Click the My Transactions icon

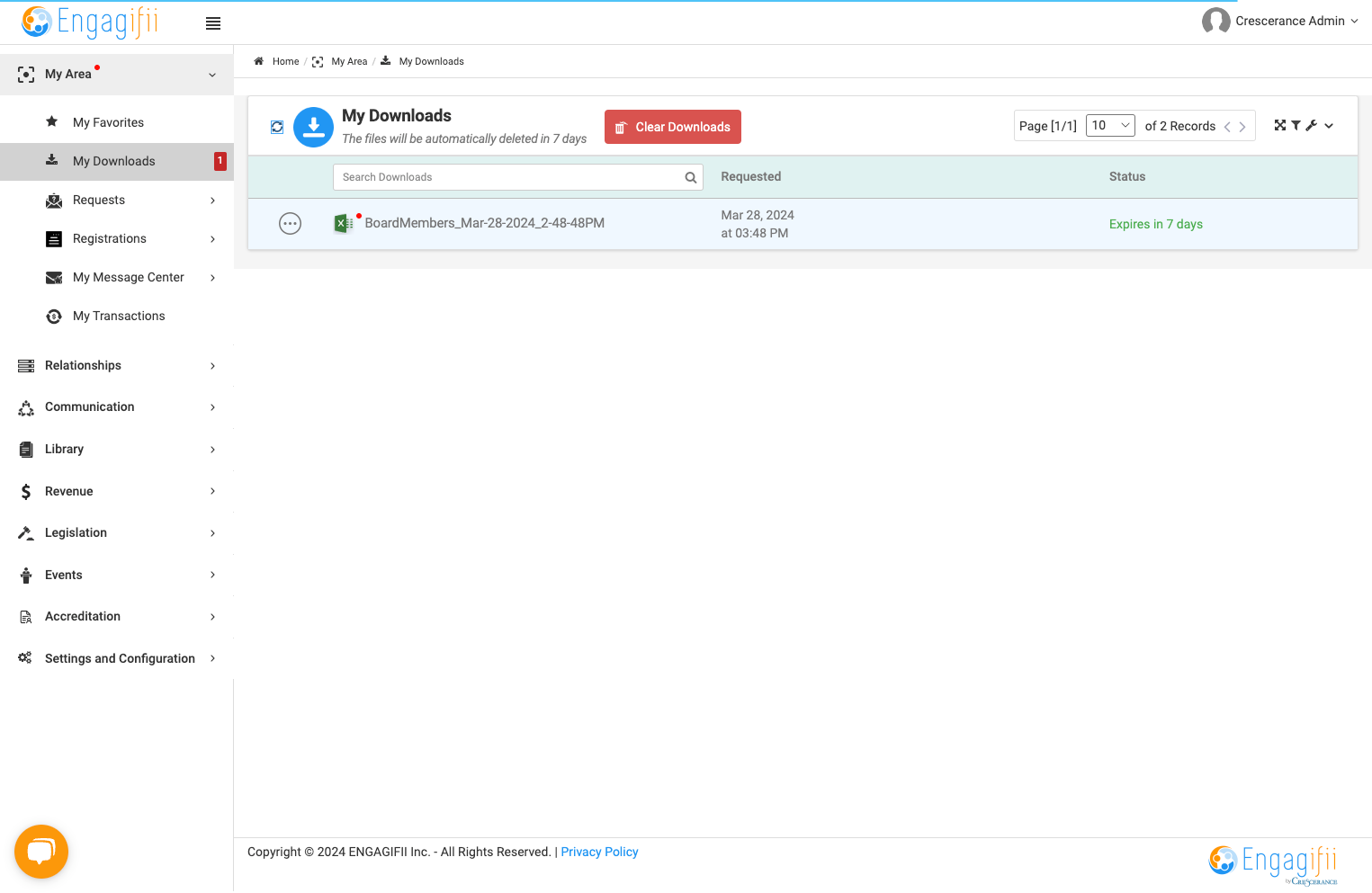tap(54, 317)
